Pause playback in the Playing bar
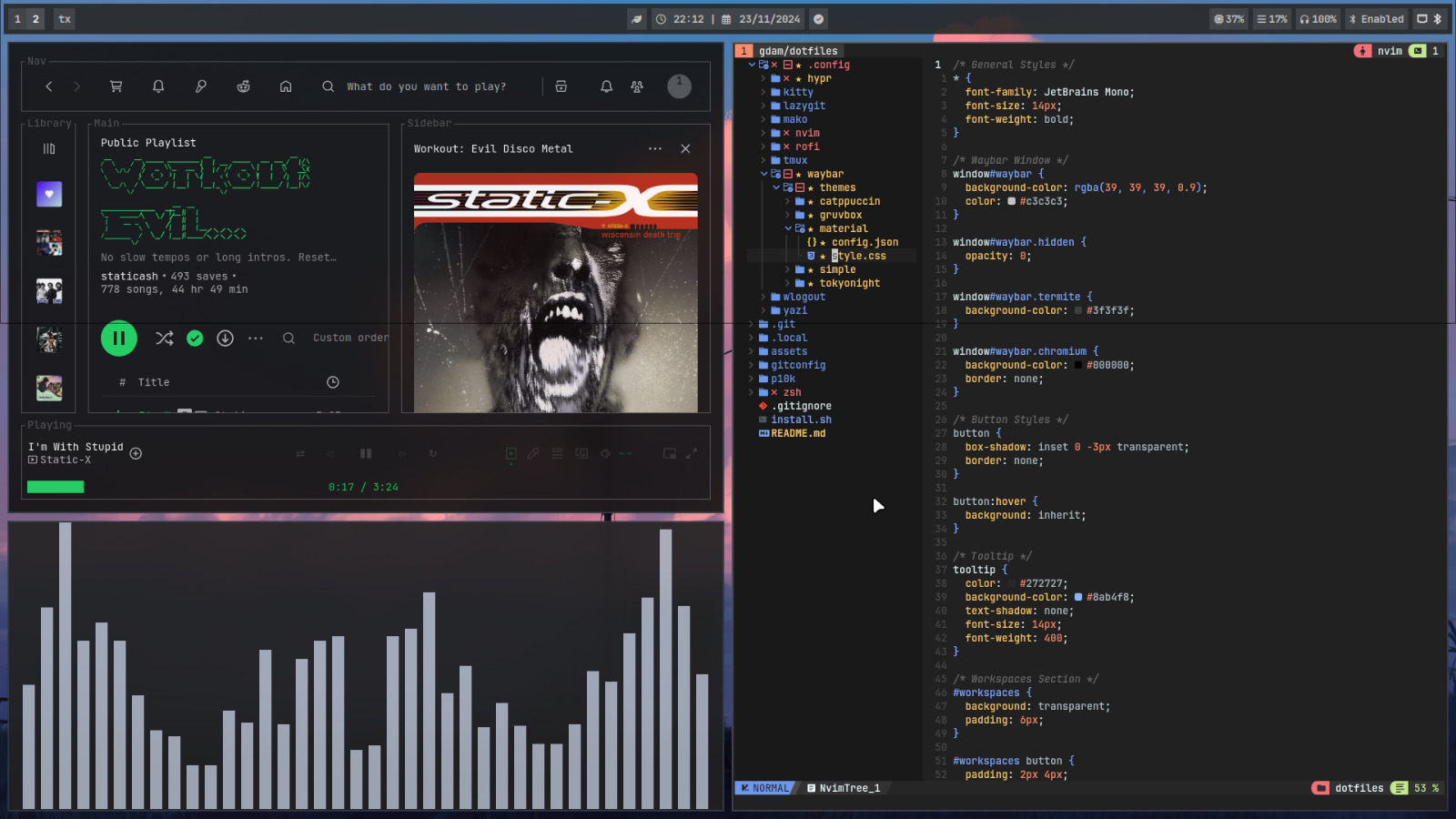This screenshot has height=819, width=1456. point(366,453)
